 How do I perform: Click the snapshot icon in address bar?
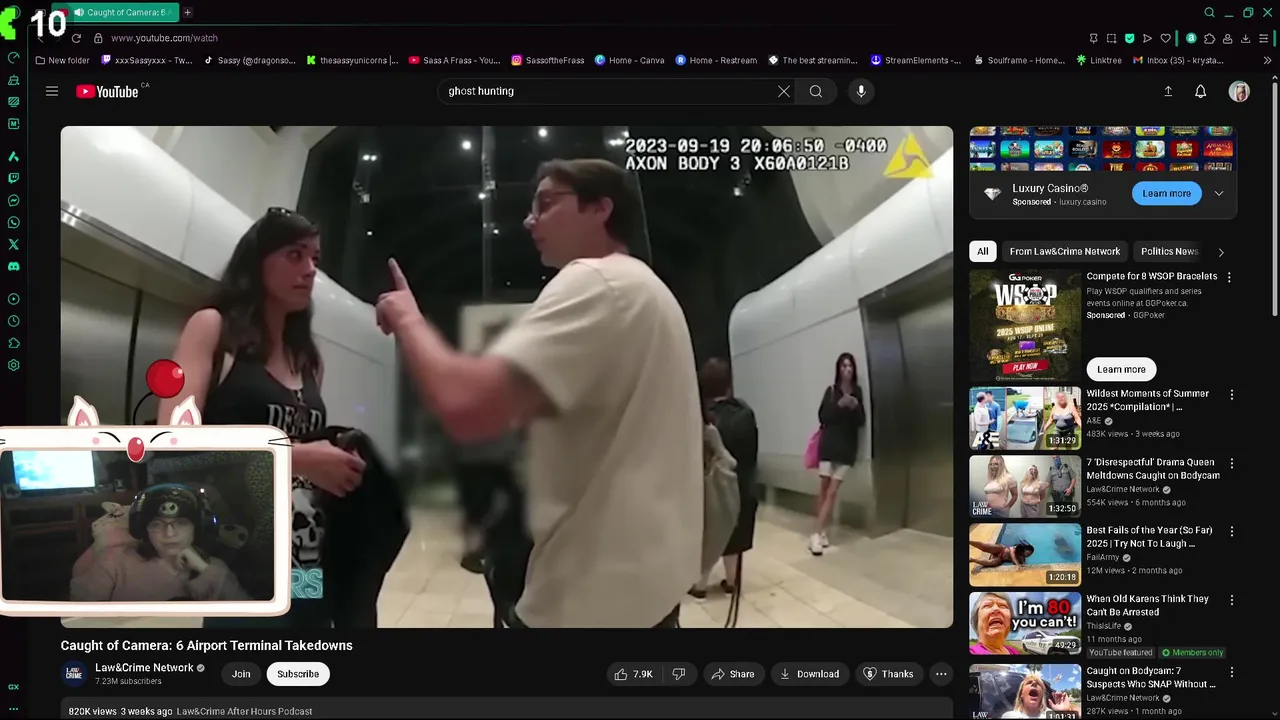1111,38
